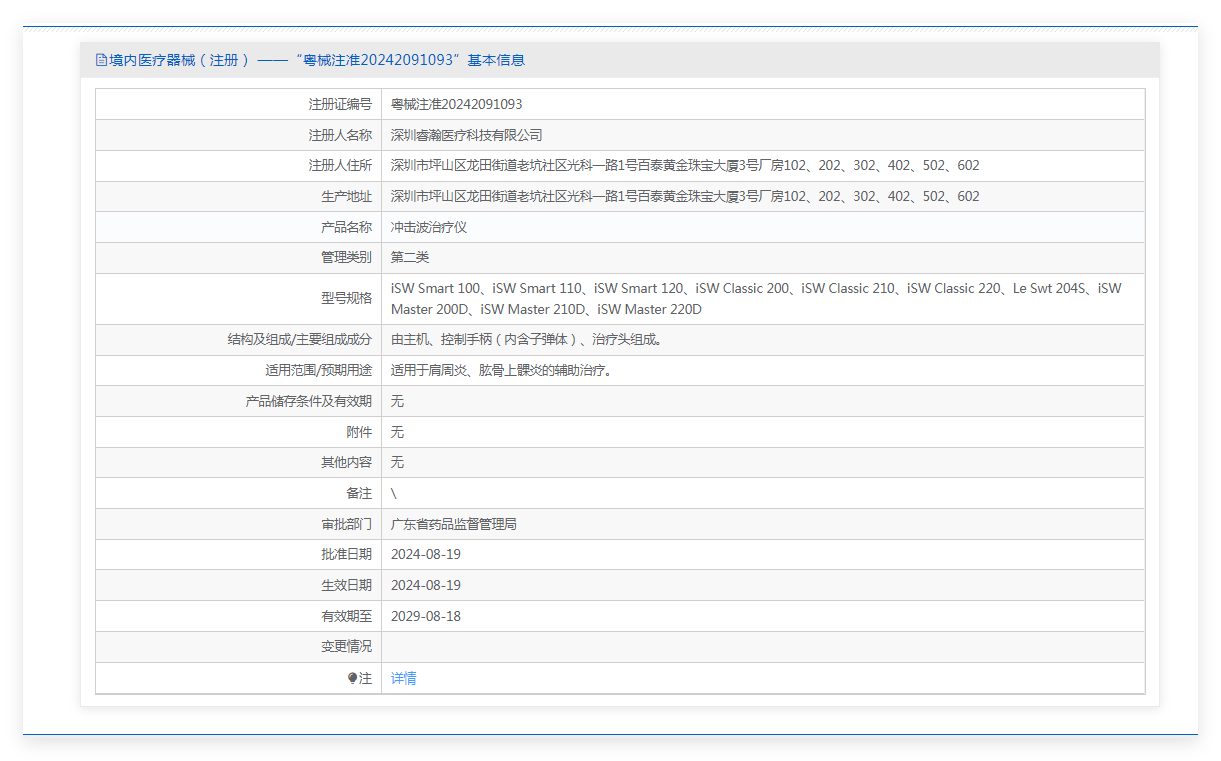The image size is (1221, 761).
Task: Select the 无 value in 附件 row
Action: pos(397,432)
